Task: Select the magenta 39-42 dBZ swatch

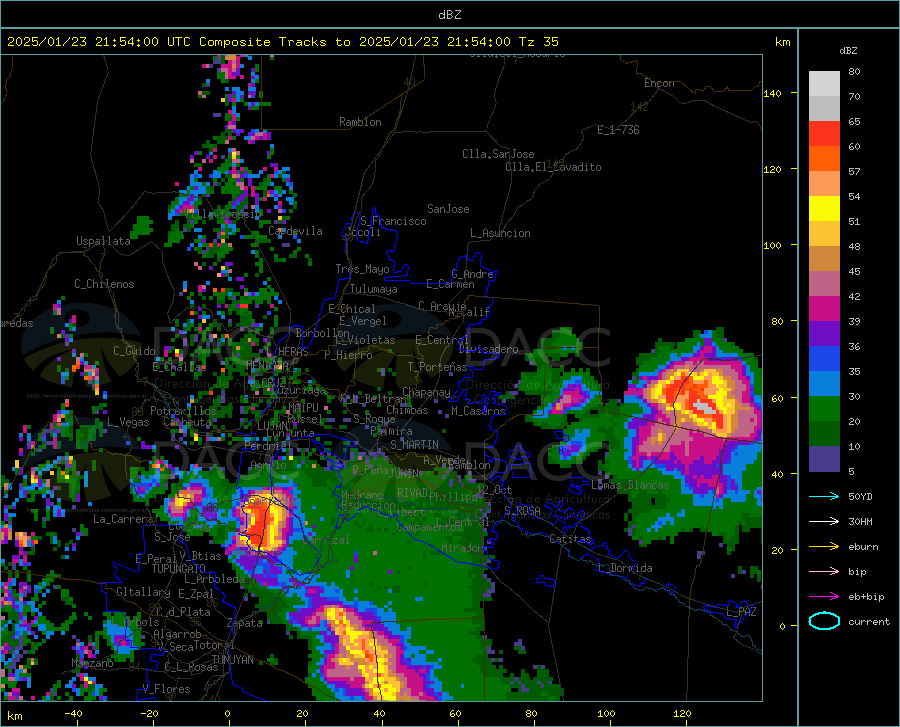Action: click(824, 309)
